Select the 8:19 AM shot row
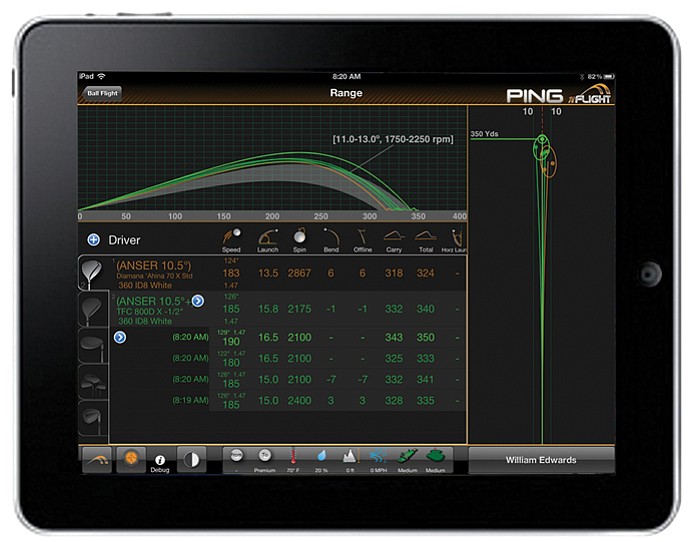 point(289,401)
